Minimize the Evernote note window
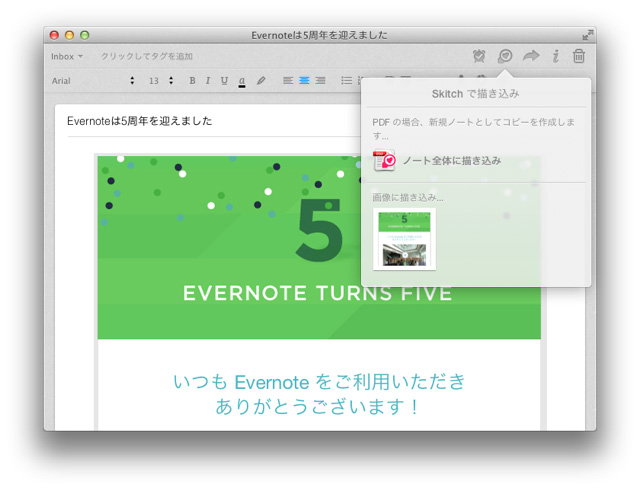Image resolution: width=640 pixels, height=491 pixels. click(69, 35)
